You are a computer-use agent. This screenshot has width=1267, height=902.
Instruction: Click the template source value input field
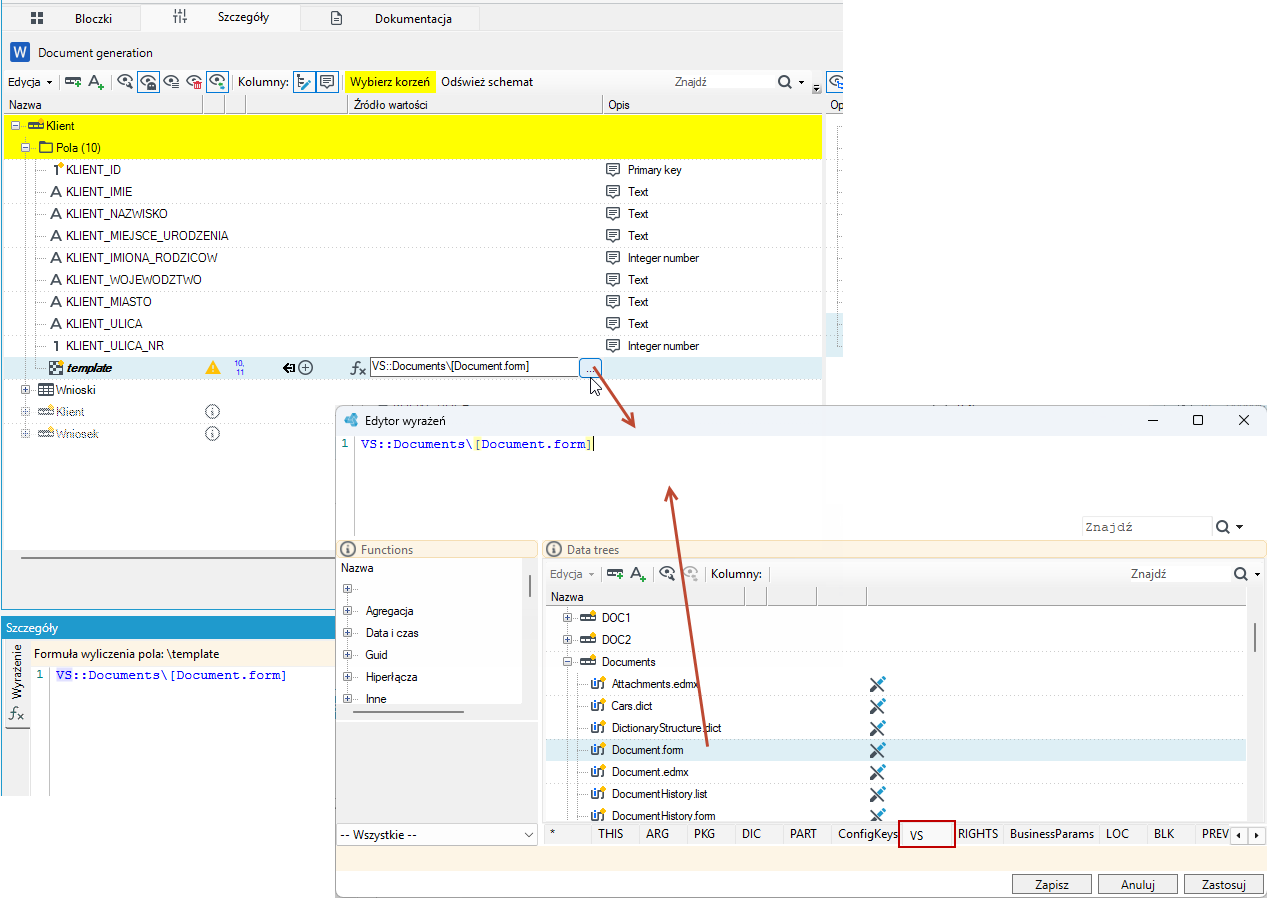tap(474, 367)
